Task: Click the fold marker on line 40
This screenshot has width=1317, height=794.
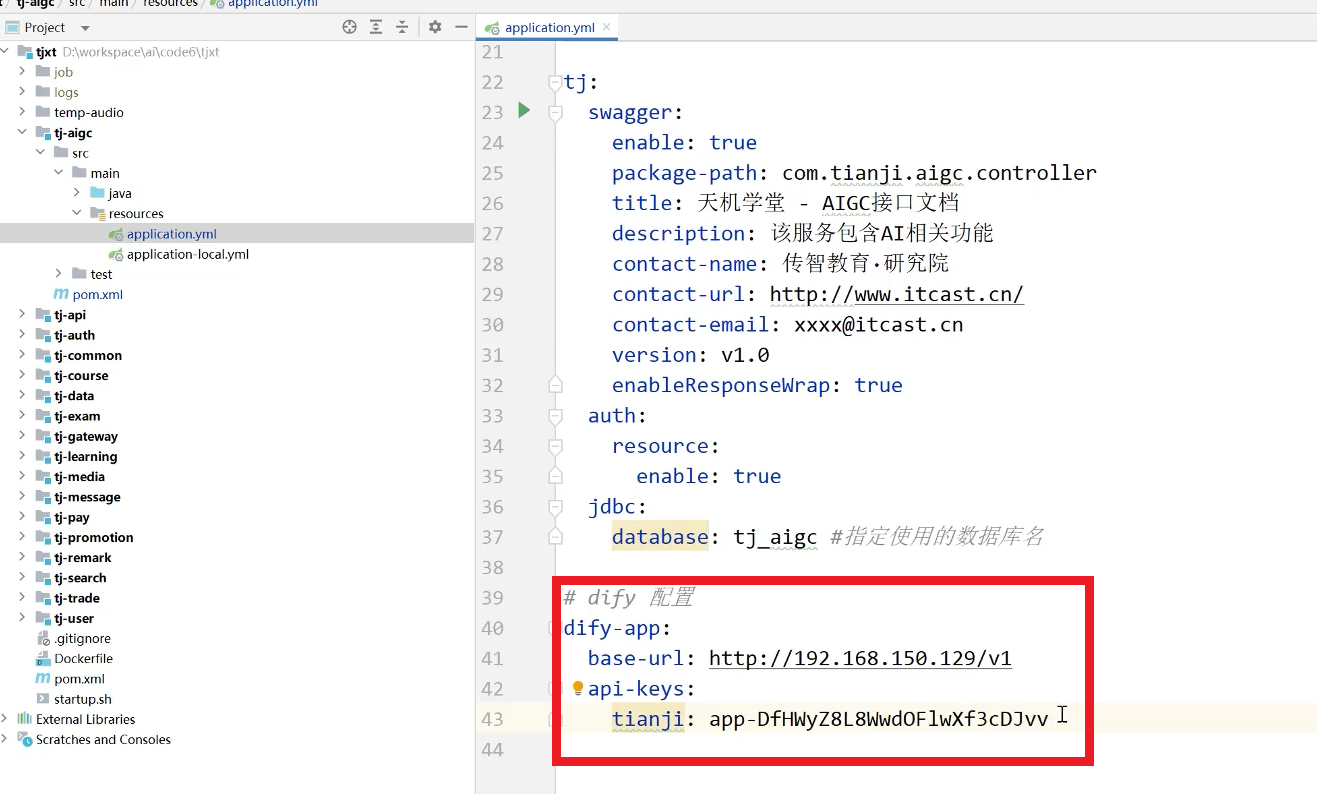Action: pyautogui.click(x=555, y=628)
